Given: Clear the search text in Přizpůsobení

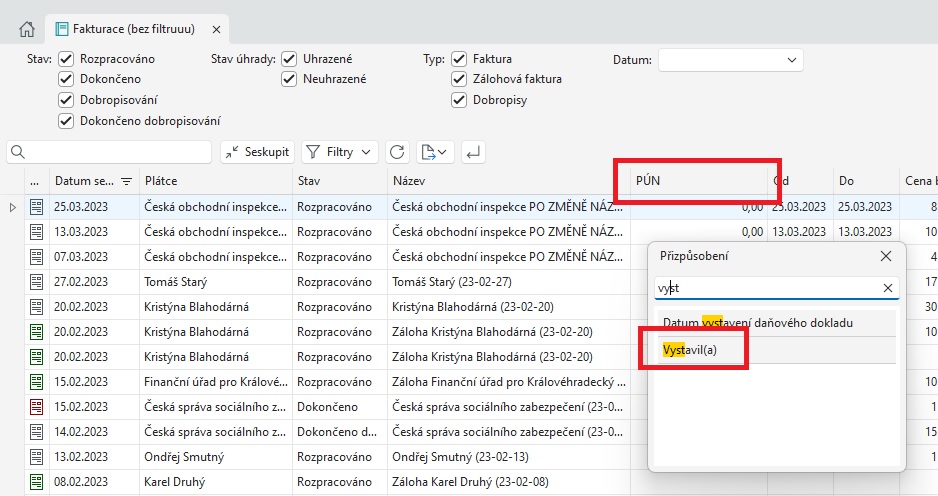Looking at the screenshot, I should [887, 288].
